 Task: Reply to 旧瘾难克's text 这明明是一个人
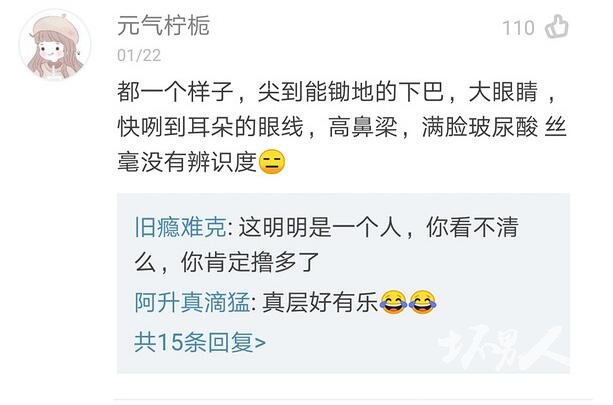(x=321, y=227)
